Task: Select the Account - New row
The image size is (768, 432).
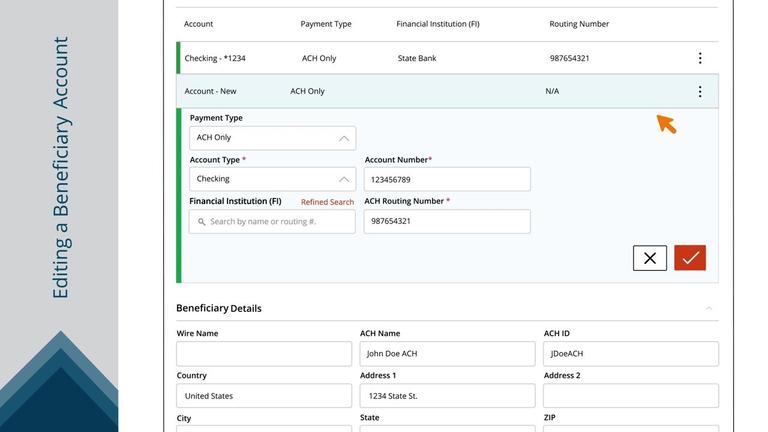Action: pos(447,91)
